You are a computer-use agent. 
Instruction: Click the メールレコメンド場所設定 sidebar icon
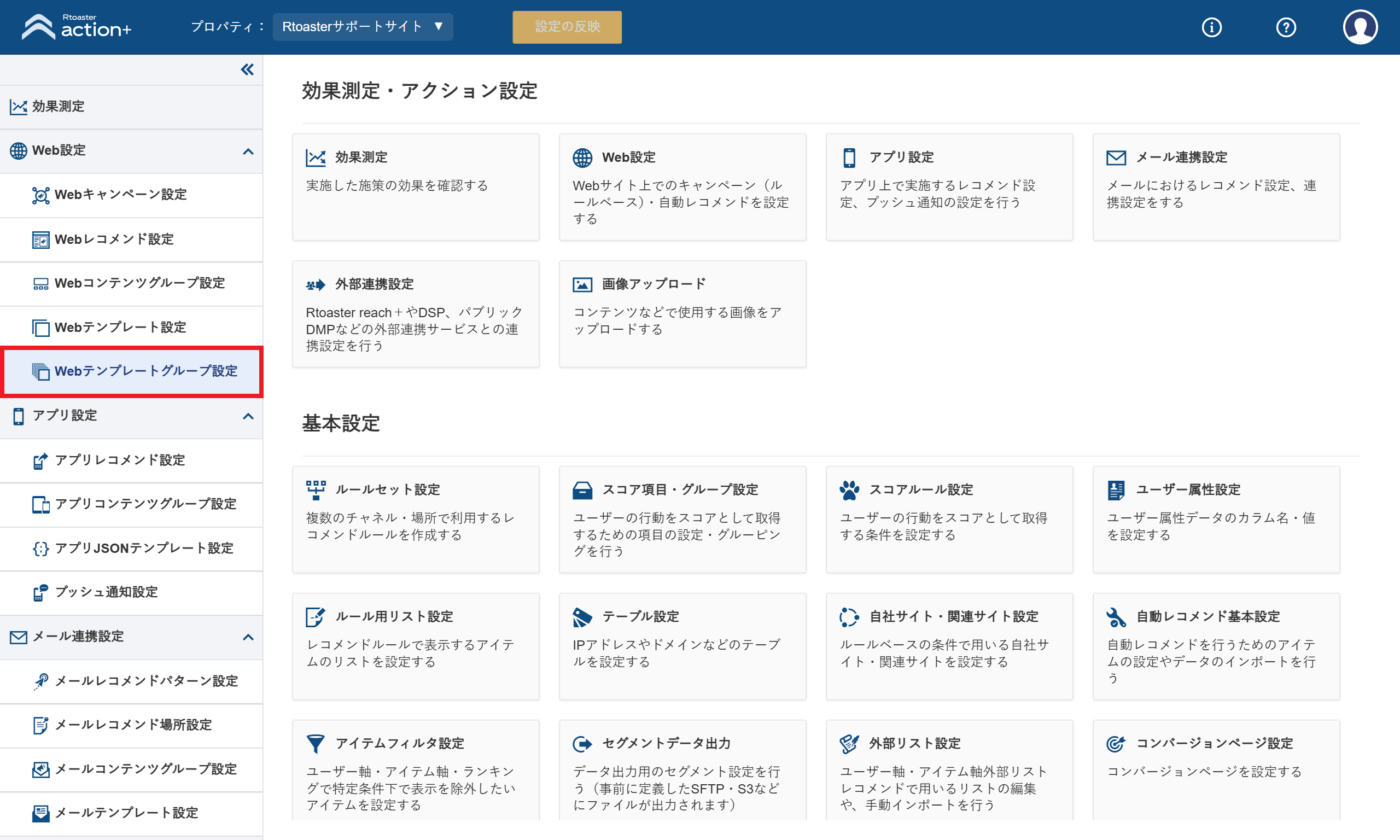coord(41,725)
